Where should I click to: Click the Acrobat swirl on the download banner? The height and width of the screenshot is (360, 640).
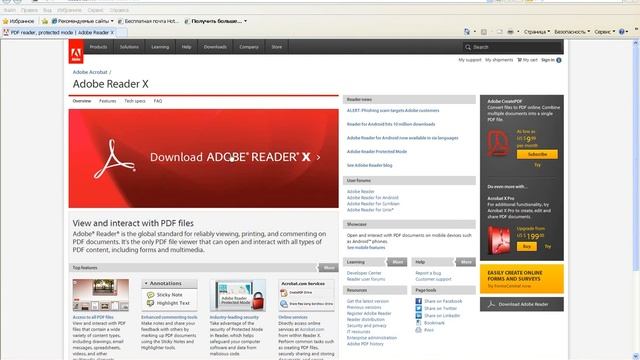[x=114, y=159]
